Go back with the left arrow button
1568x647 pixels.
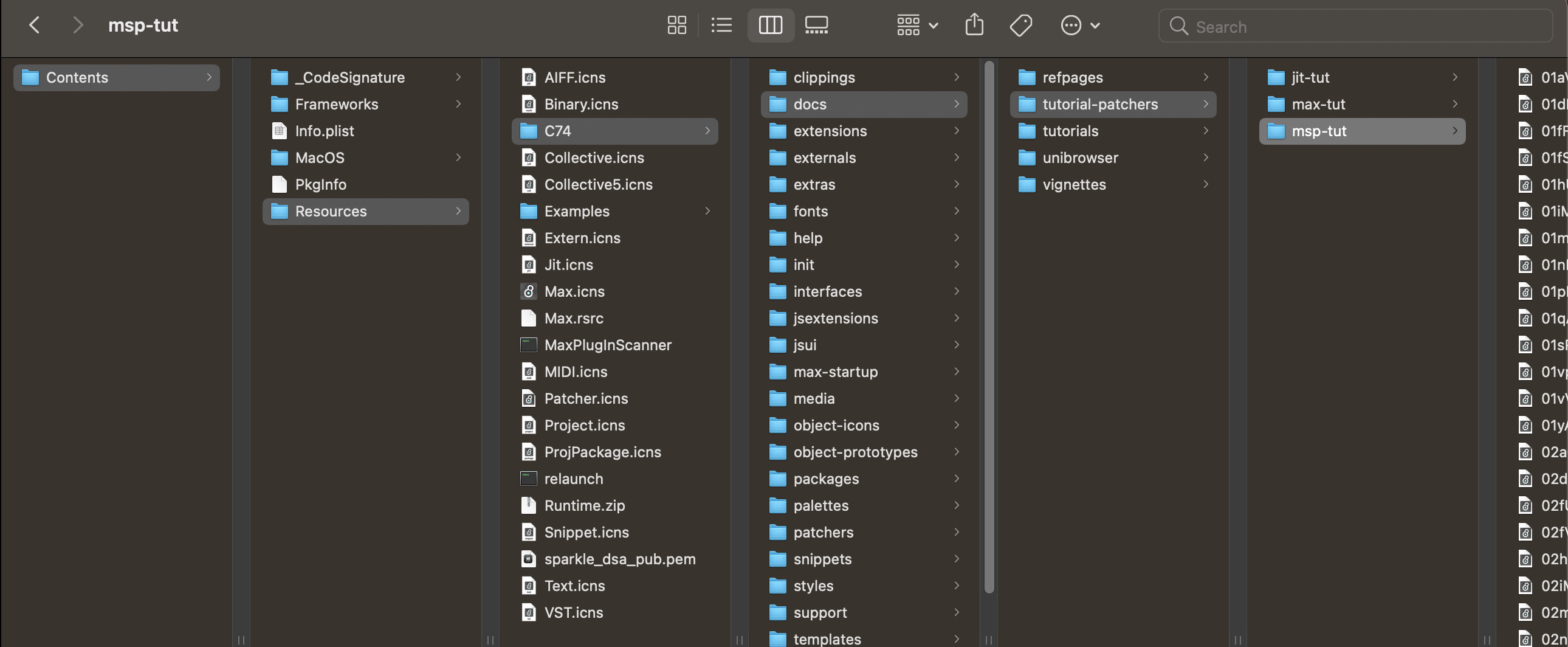coord(35,26)
